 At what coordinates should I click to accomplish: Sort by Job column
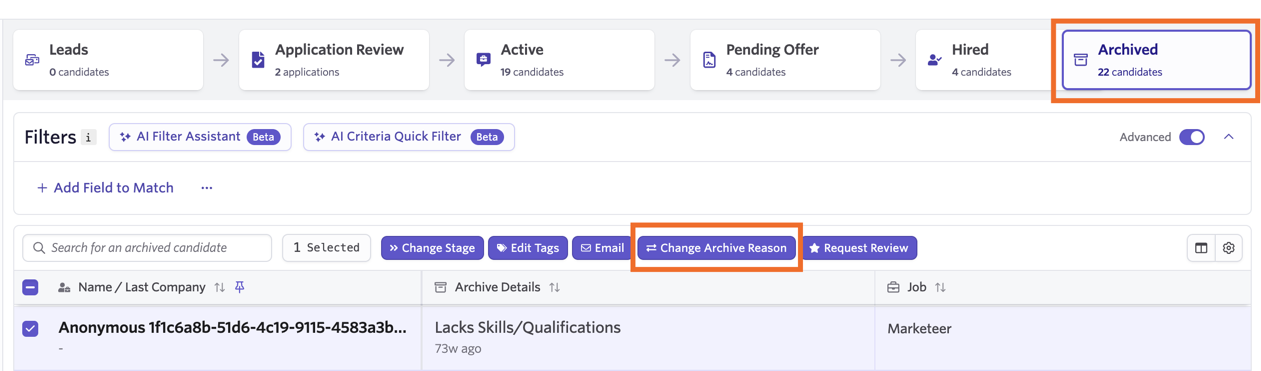[x=940, y=287]
